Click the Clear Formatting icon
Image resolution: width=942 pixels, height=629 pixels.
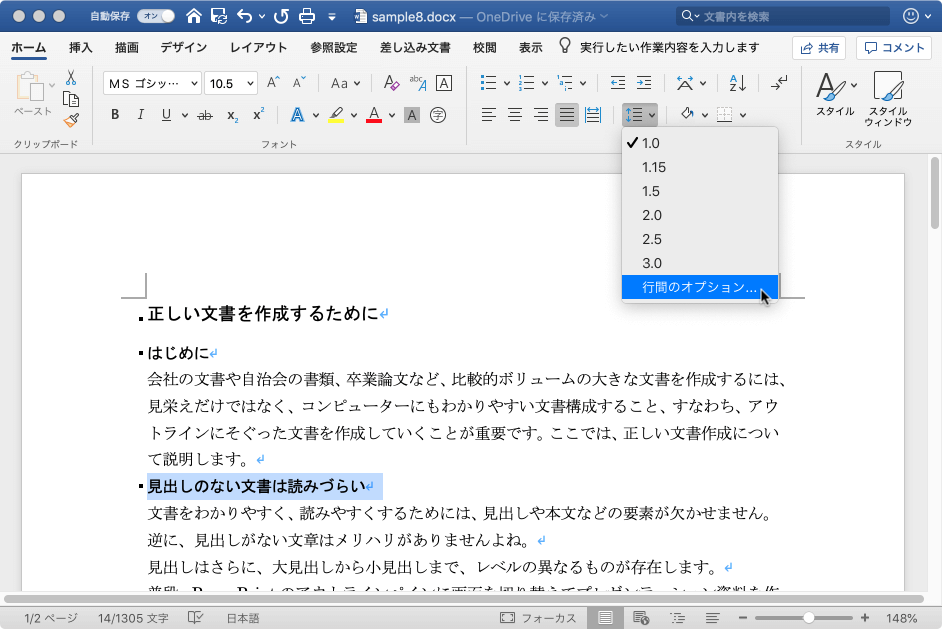pyautogui.click(x=391, y=83)
